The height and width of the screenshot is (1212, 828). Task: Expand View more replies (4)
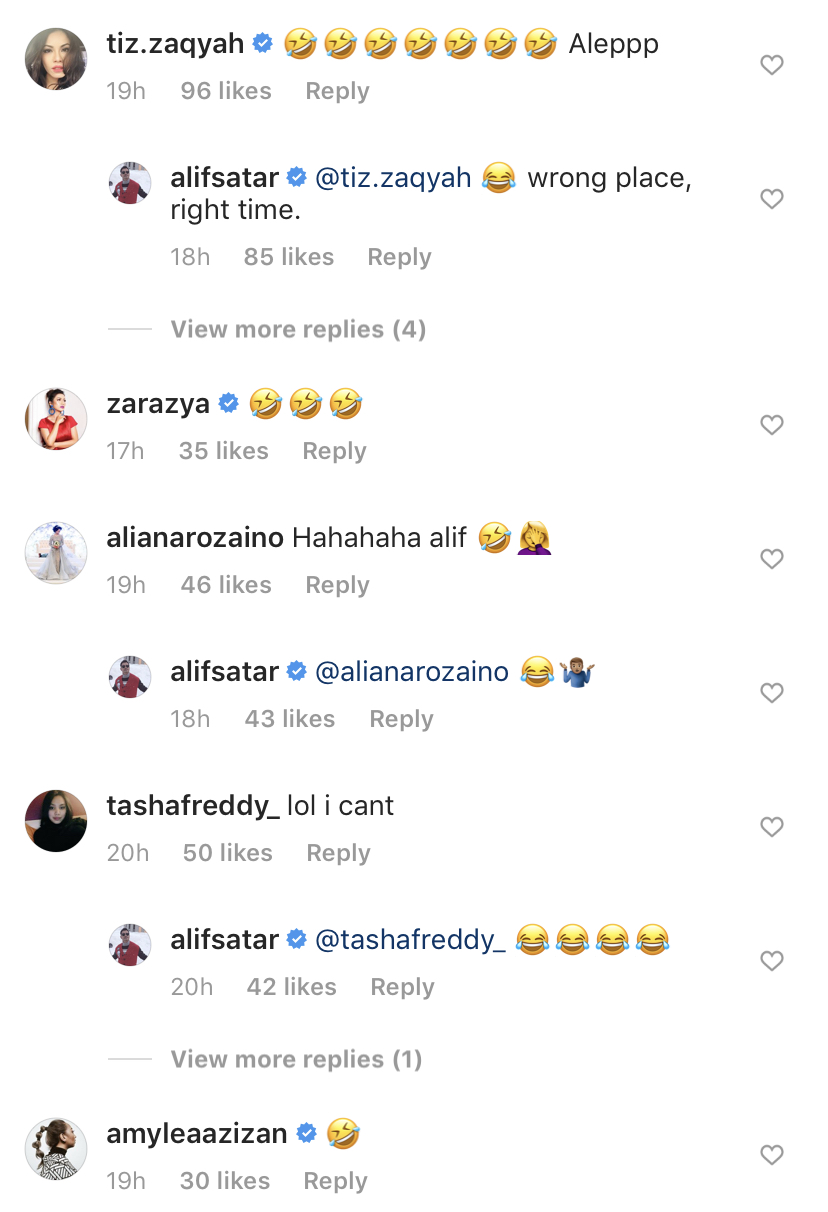coord(298,330)
